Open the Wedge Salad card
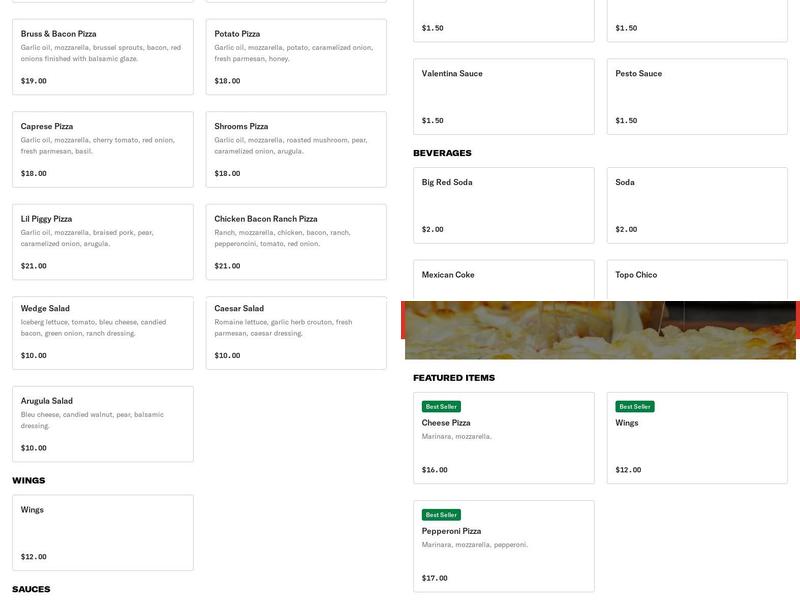The image size is (800, 600). [102, 332]
